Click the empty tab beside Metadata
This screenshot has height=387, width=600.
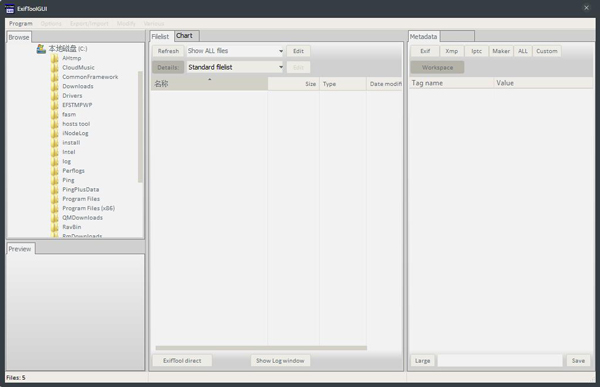coord(457,36)
